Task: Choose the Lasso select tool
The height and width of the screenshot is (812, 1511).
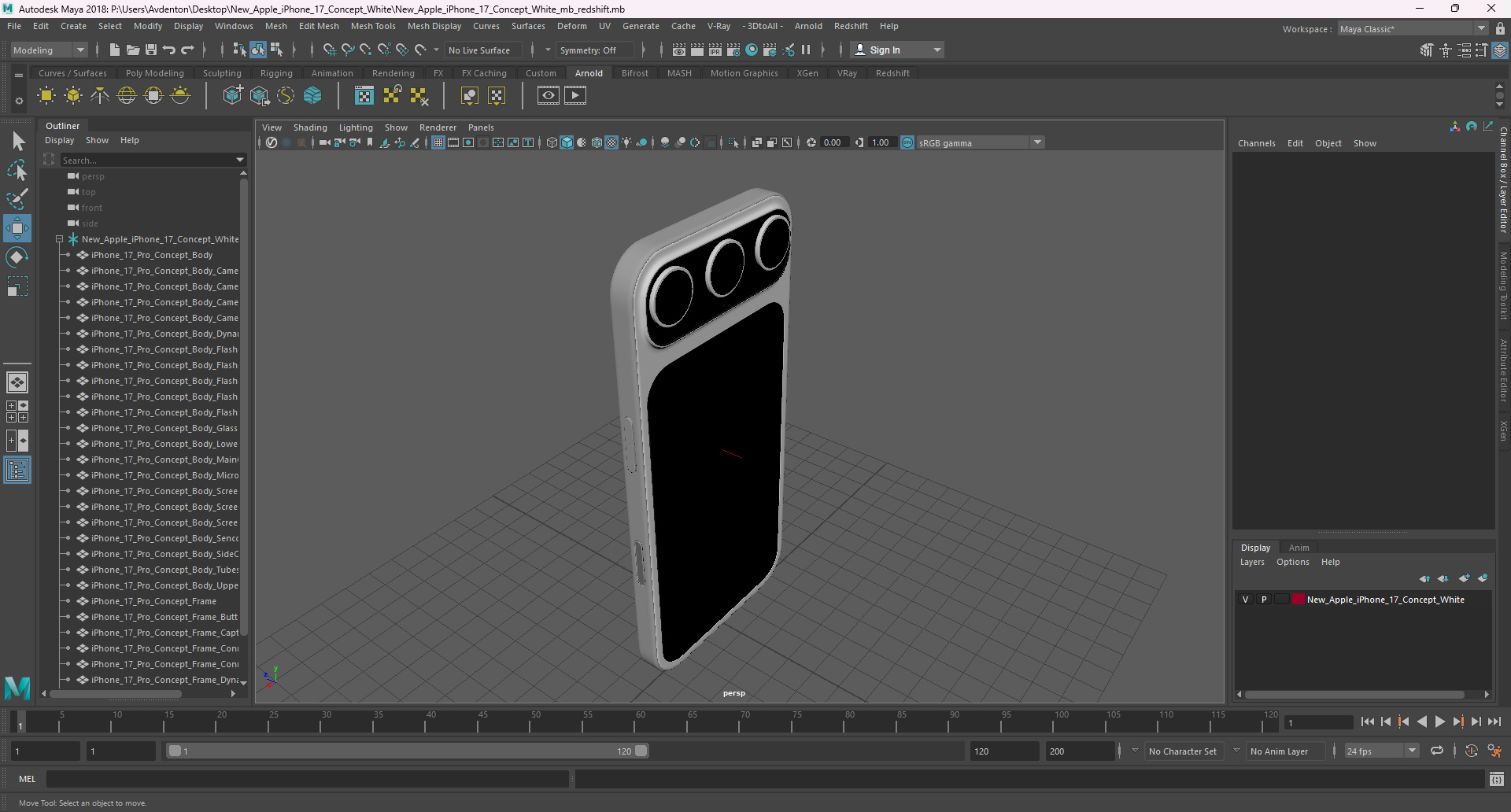Action: tap(17, 170)
